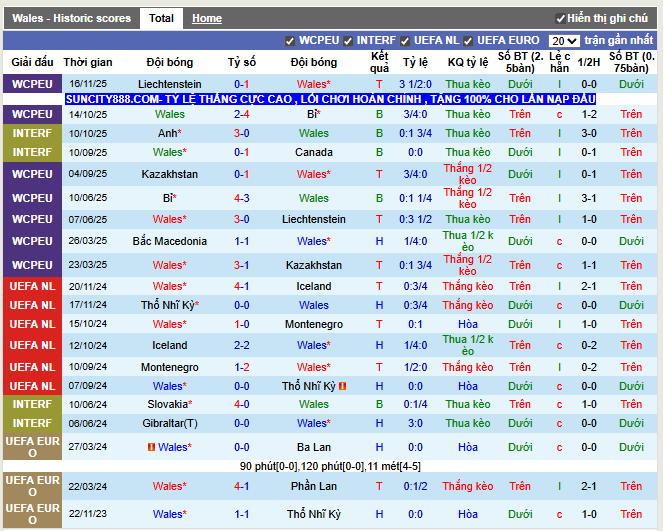Screen dimensions: 664x531
Task: Click score 4-0 of Slovakia vs Wales
Action: pyautogui.click(x=241, y=404)
